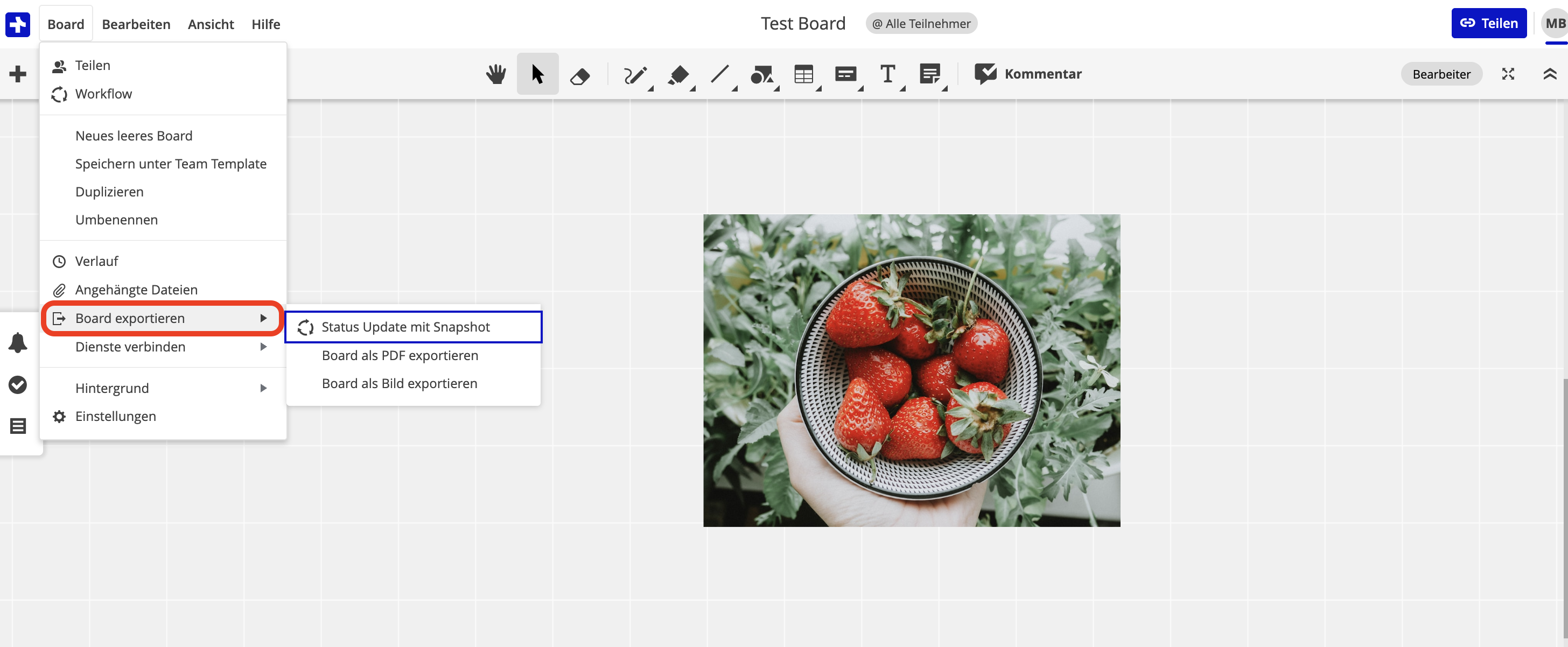Open the Ansicht menu
The image size is (1568, 647).
click(x=211, y=24)
